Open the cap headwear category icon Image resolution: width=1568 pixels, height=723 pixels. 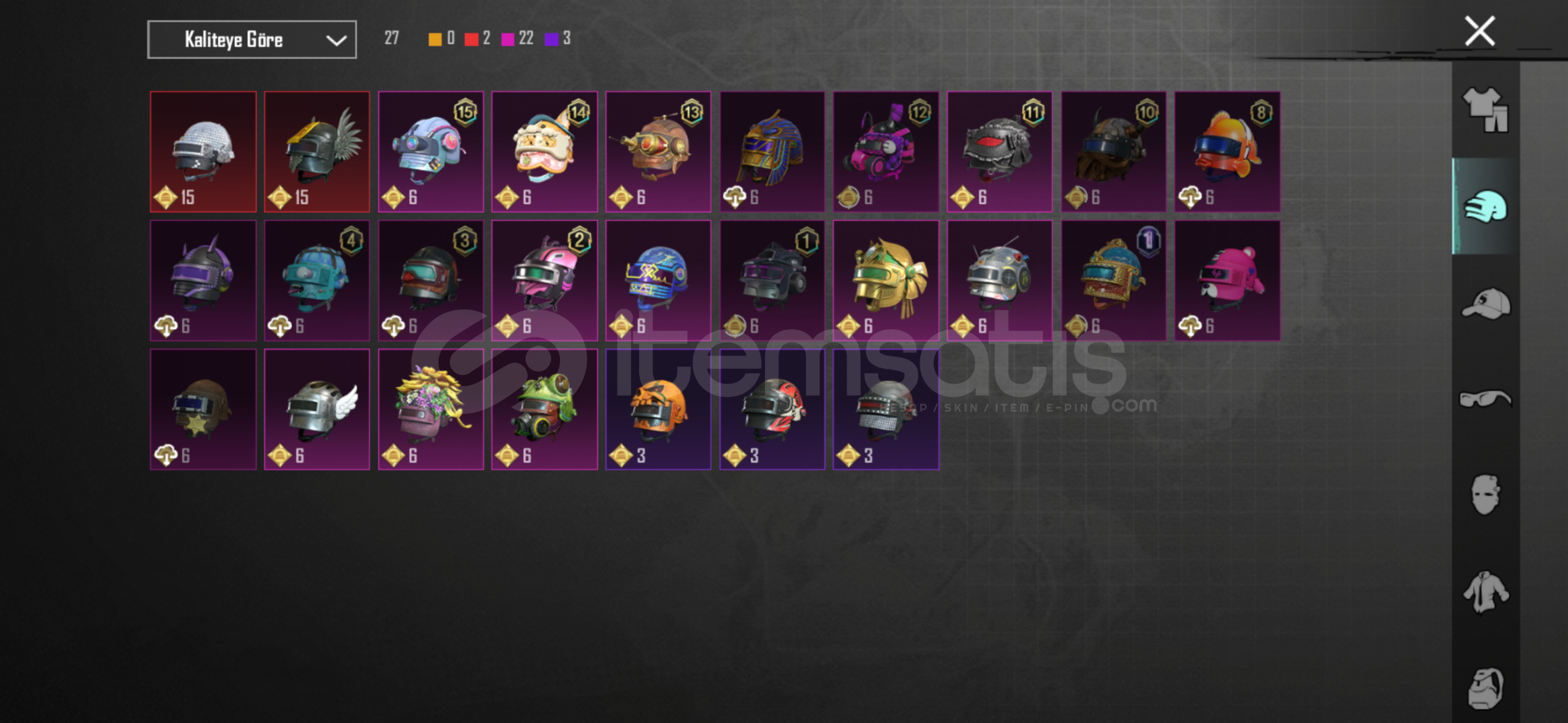pyautogui.click(x=1485, y=303)
